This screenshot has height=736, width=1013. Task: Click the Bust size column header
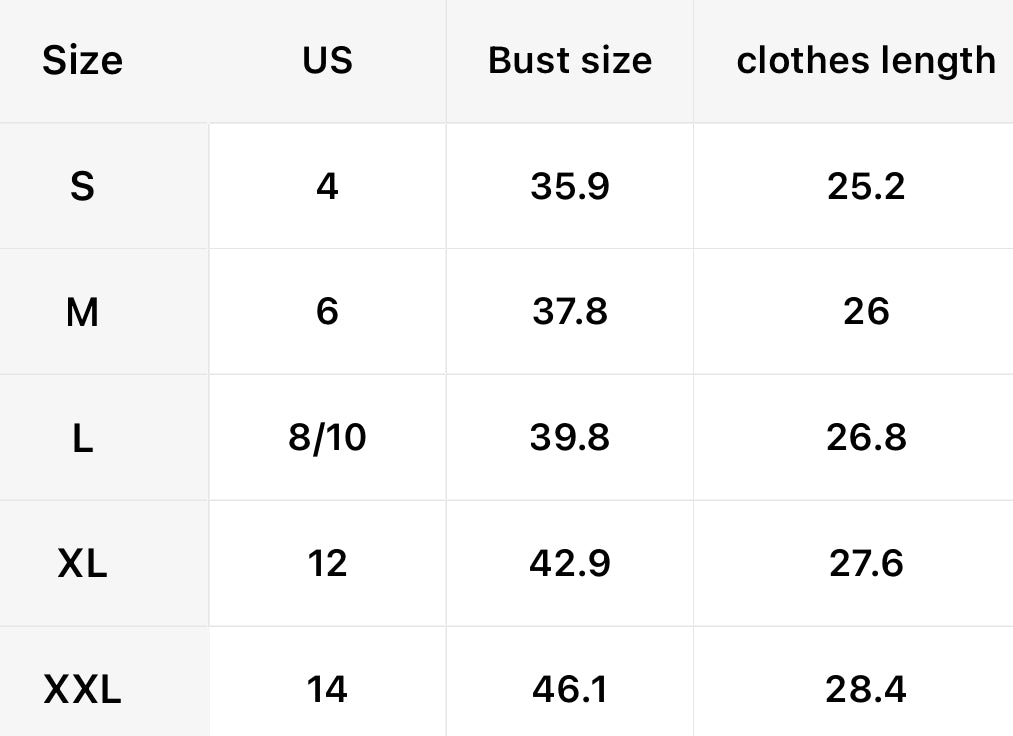[x=570, y=61]
